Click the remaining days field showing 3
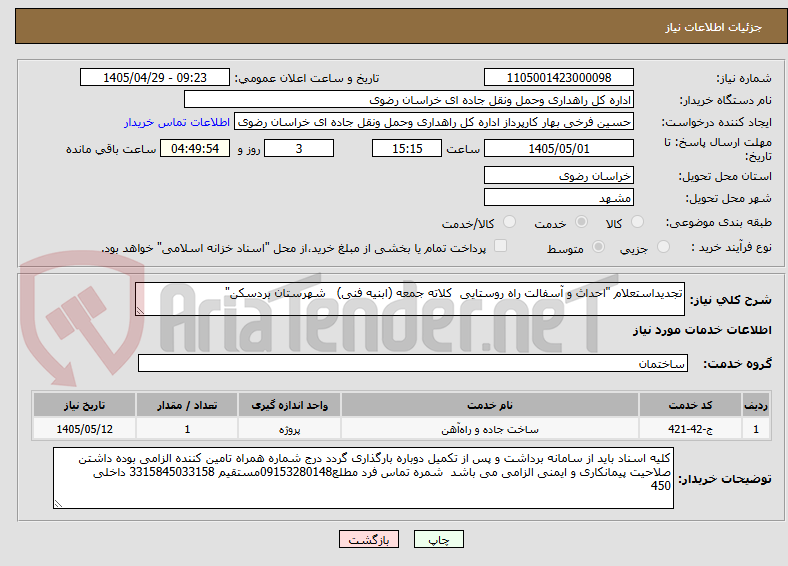Screen dimensions: 788x566 pyautogui.click(x=299, y=149)
